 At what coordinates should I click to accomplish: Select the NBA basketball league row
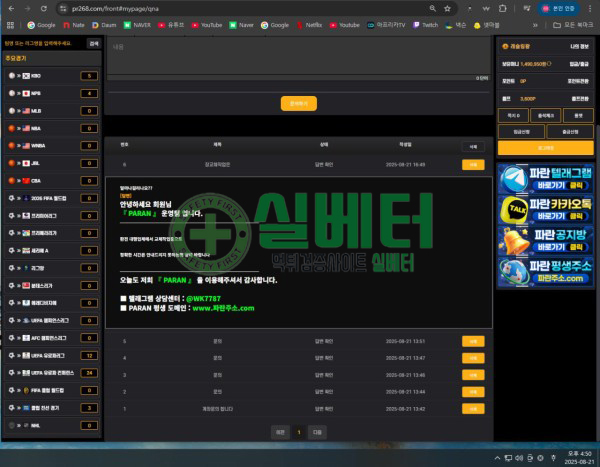pos(52,128)
